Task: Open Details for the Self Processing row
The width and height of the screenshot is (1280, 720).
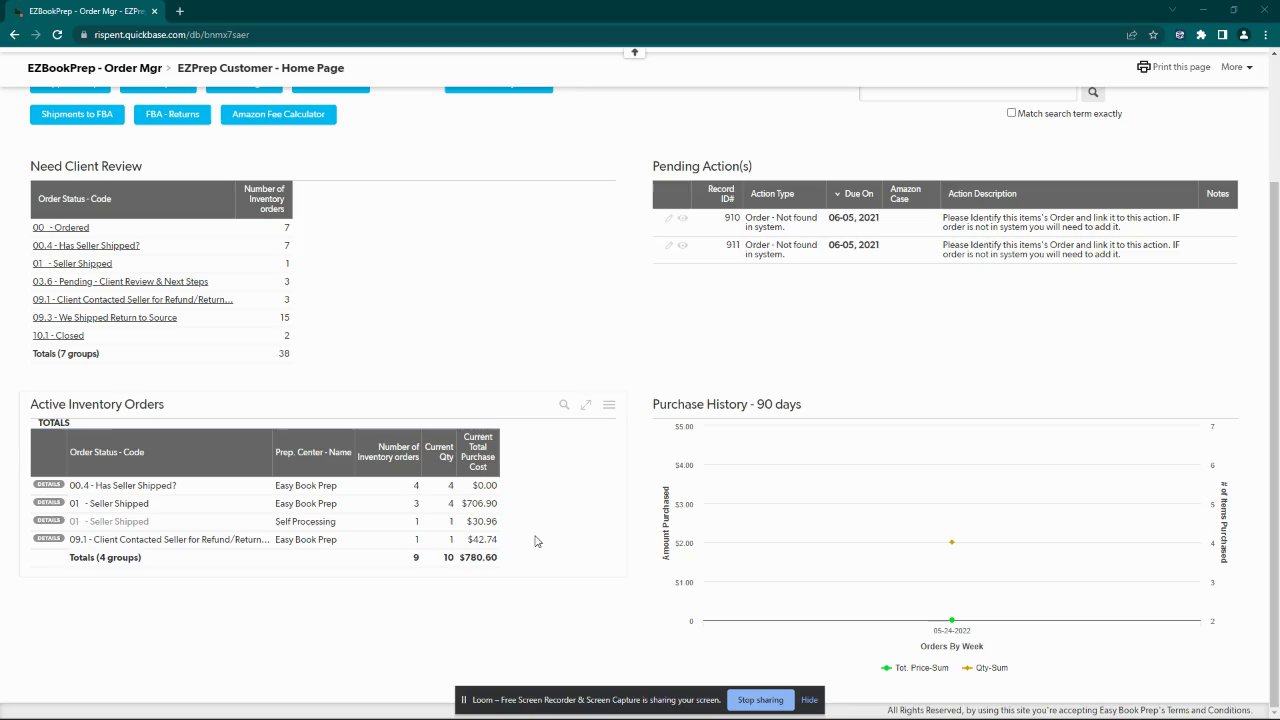Action: click(x=49, y=520)
